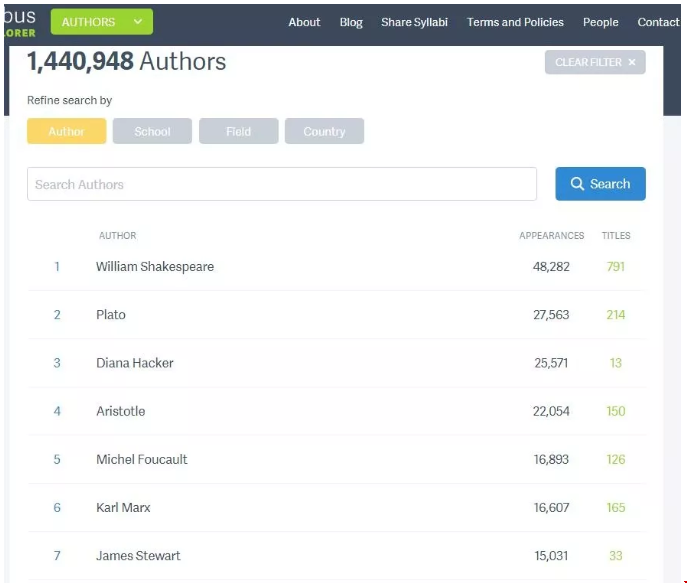
Task: Refine search by Field
Action: click(238, 131)
